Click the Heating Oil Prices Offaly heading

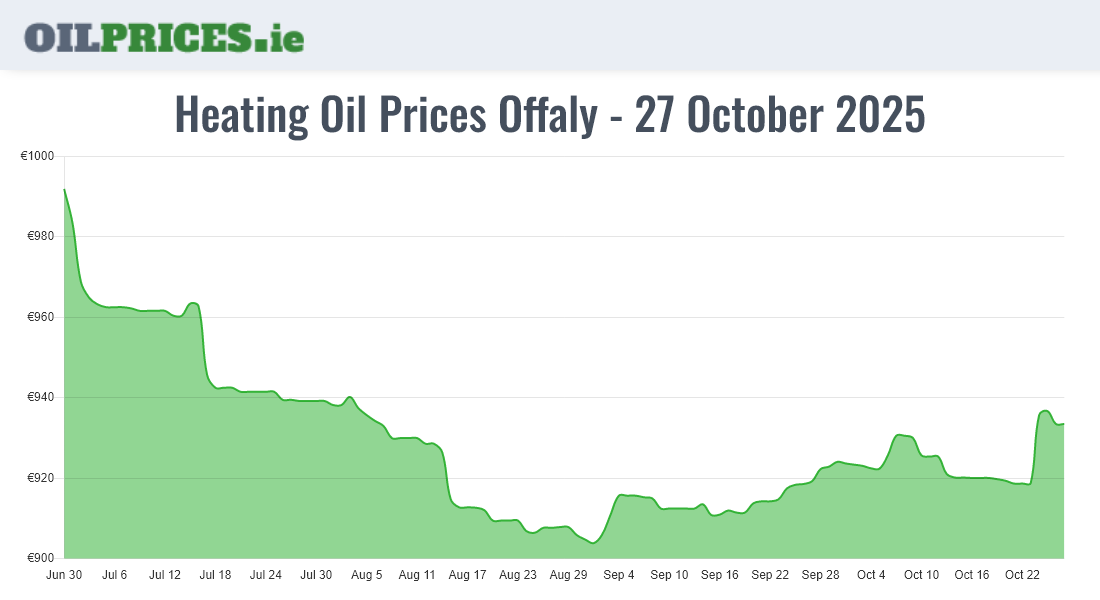550,115
